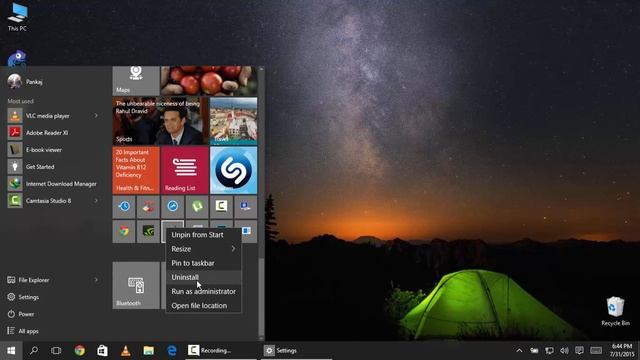The width and height of the screenshot is (640, 360).
Task: Select Run as administrator
Action: 203,291
